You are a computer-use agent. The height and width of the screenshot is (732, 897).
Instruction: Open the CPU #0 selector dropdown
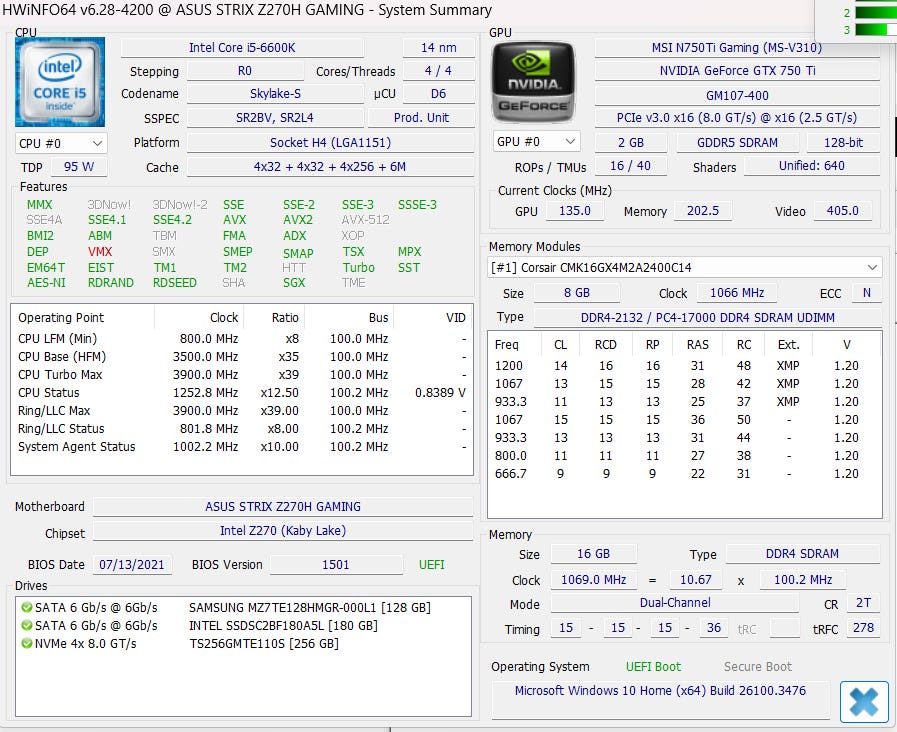click(60, 143)
